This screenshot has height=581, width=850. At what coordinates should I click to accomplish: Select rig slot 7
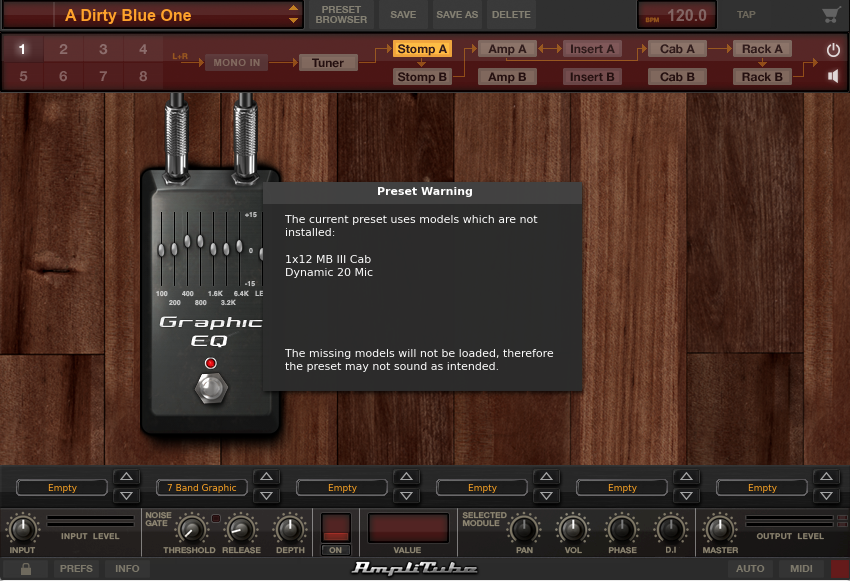(x=103, y=76)
